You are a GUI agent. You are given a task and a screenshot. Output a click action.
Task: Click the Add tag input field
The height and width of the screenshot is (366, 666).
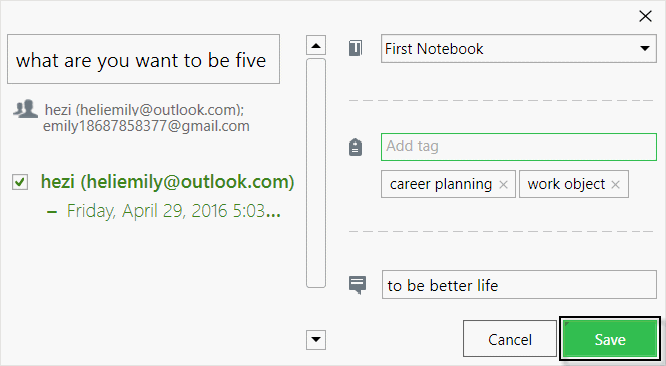519,147
